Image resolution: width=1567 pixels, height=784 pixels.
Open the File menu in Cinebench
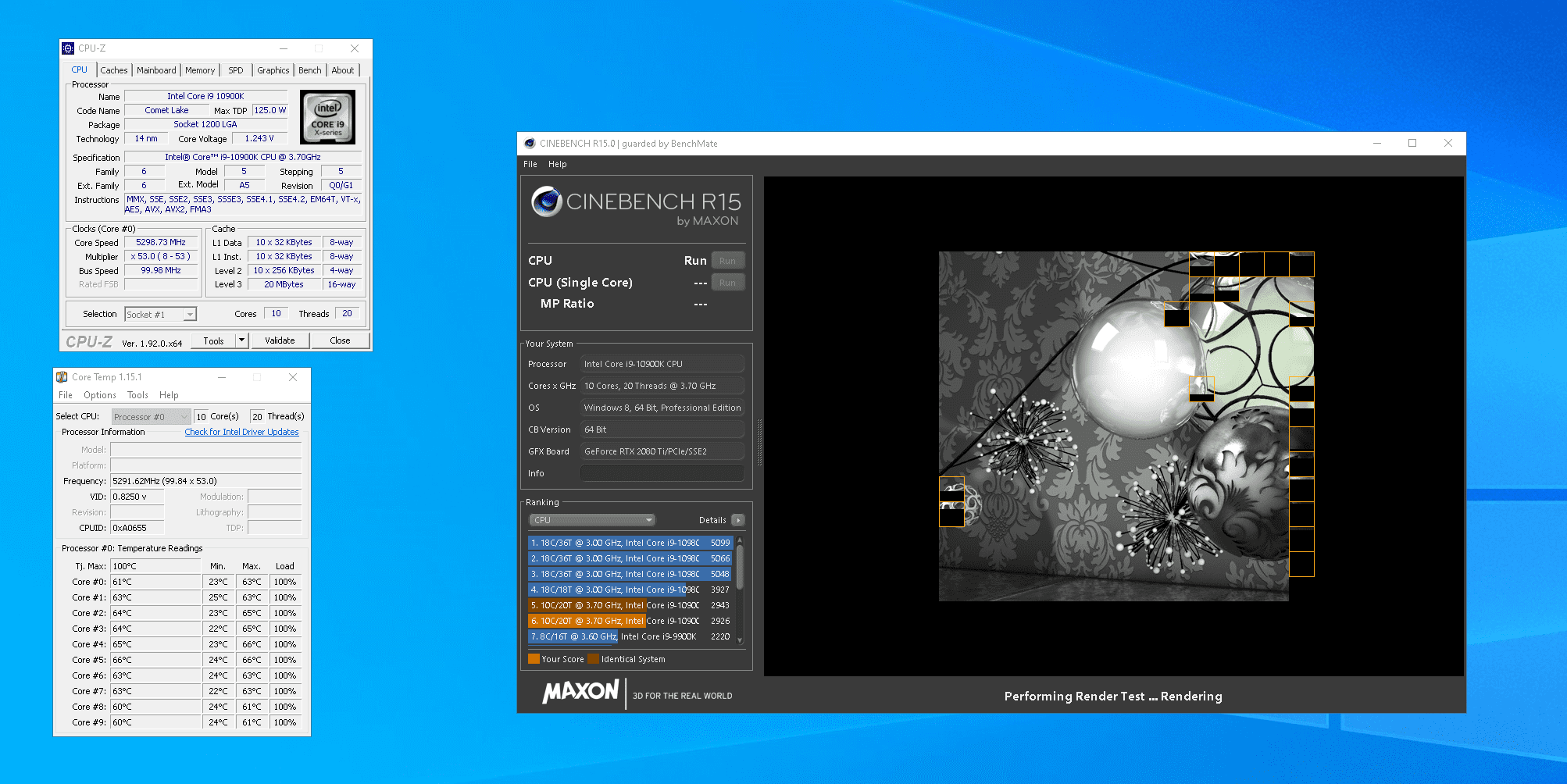click(530, 164)
